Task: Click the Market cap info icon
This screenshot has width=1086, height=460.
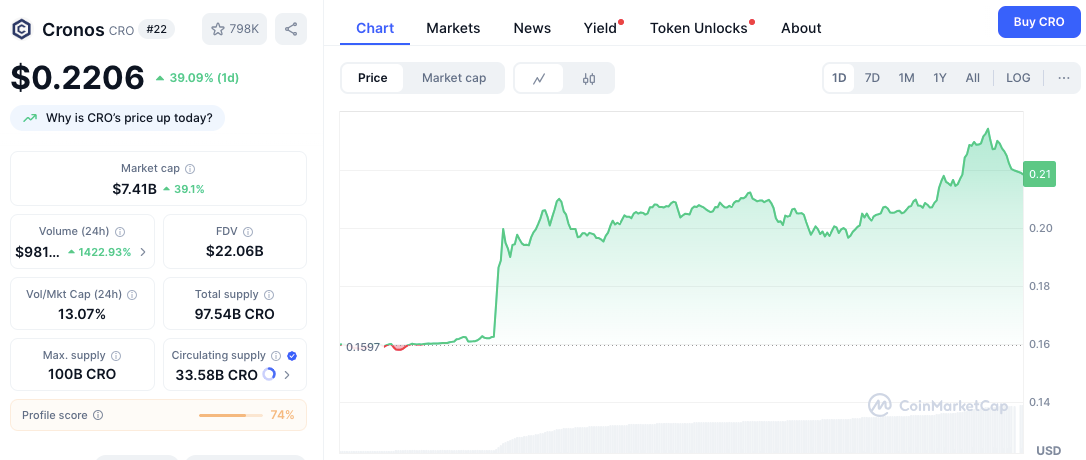Action: [x=190, y=169]
